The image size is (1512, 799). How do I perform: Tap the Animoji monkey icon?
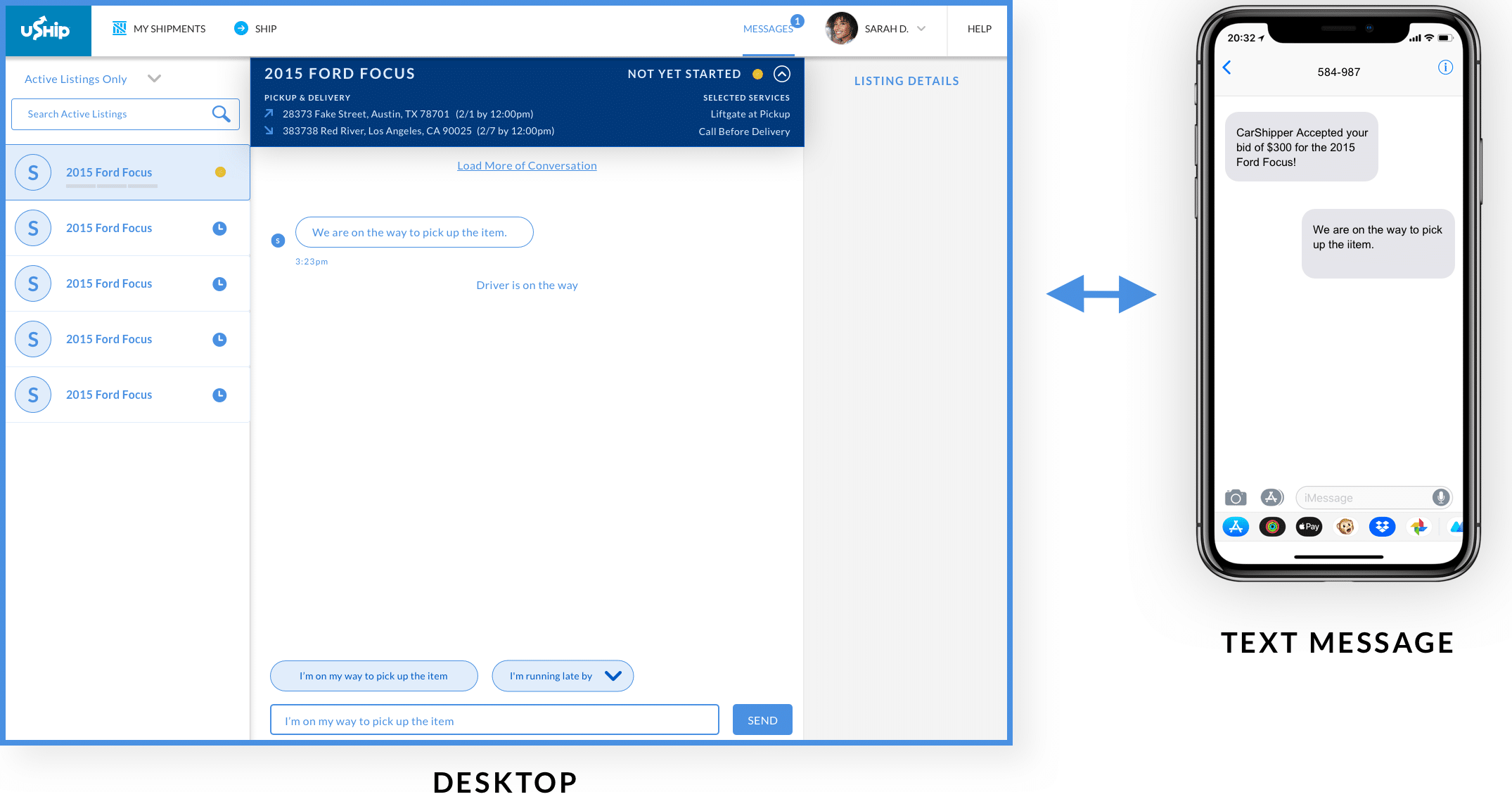point(1345,527)
